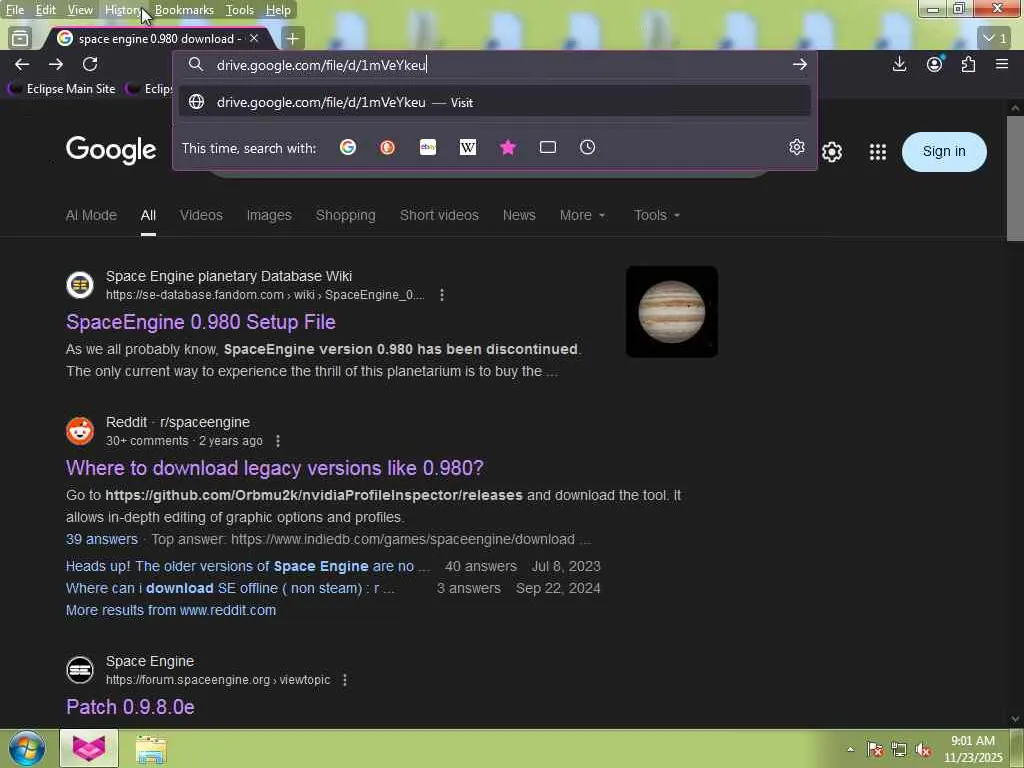Switch to News results tab
The width and height of the screenshot is (1024, 768).
519,215
